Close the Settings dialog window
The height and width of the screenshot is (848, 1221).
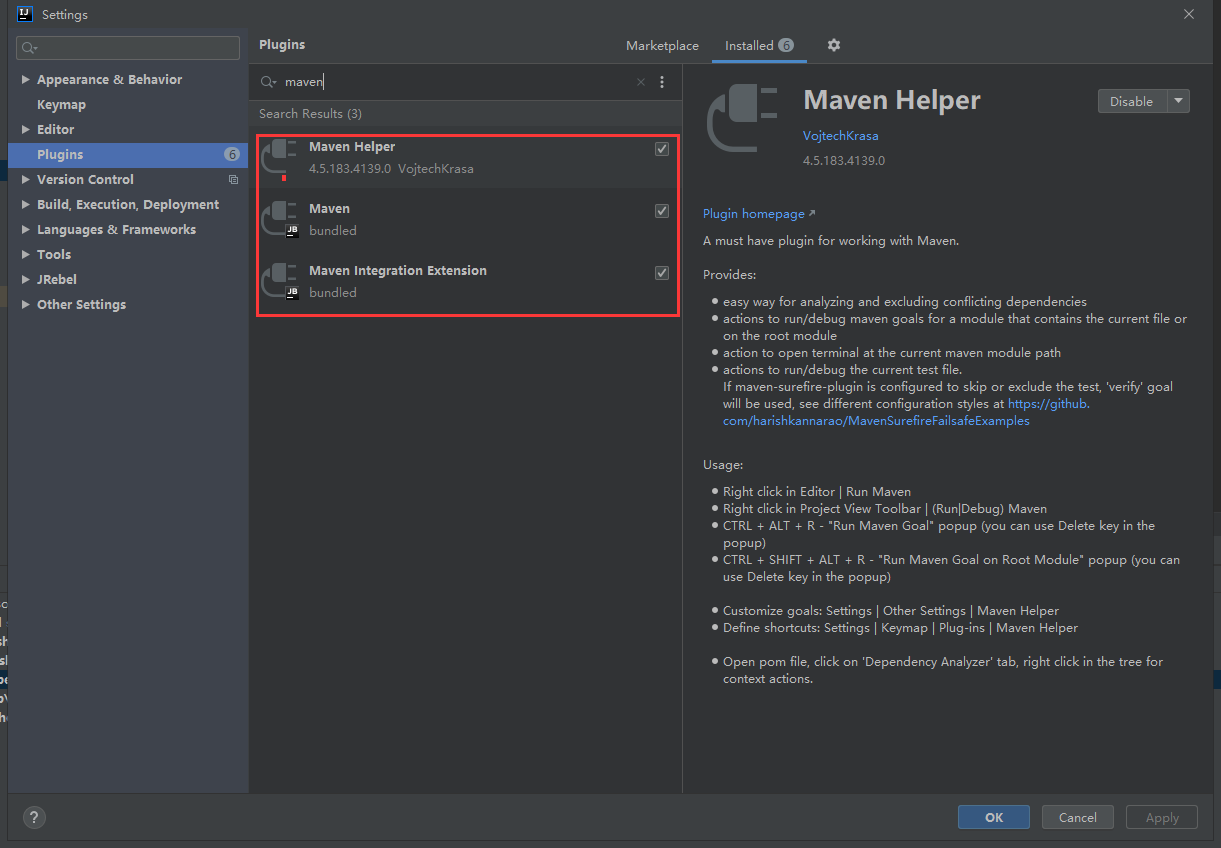pyautogui.click(x=1189, y=14)
